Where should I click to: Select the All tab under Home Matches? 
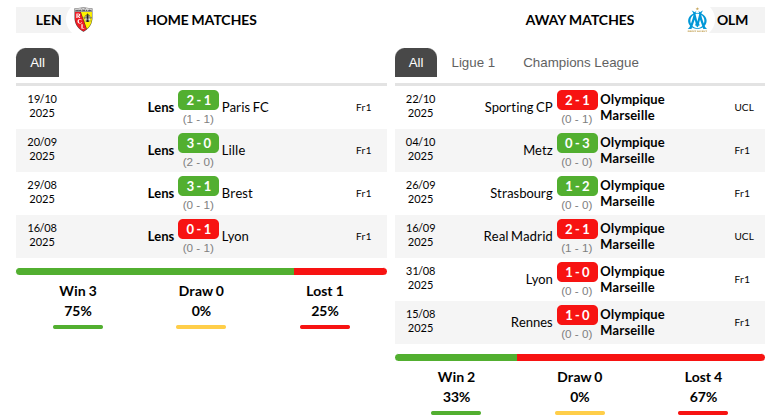38,62
